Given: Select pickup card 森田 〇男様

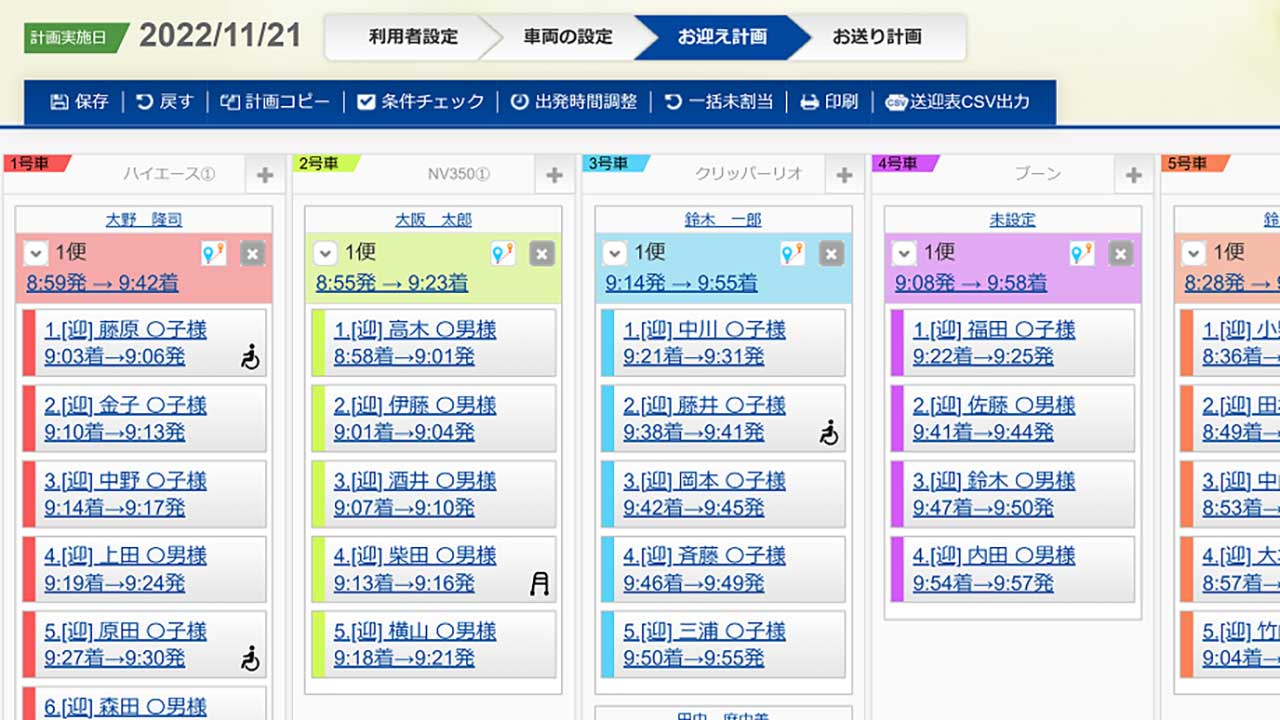Looking at the screenshot, I should [x=144, y=703].
